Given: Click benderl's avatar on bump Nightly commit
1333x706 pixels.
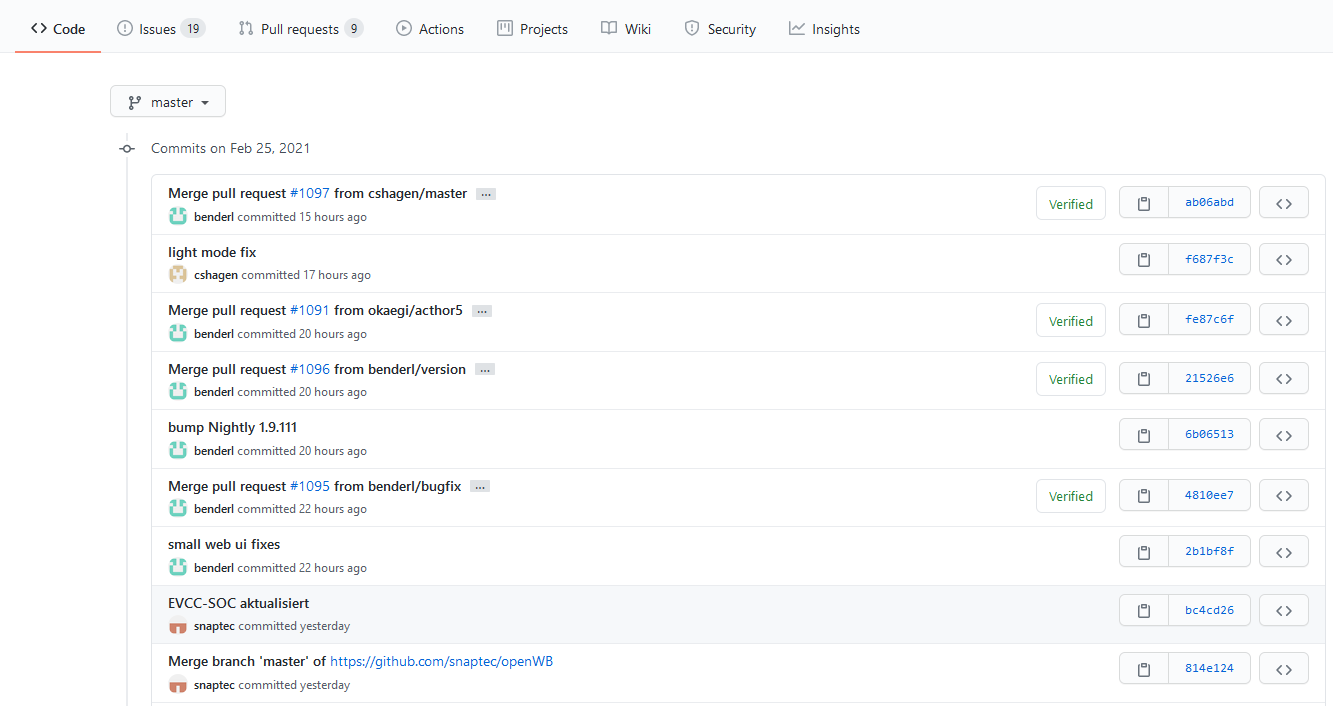Looking at the screenshot, I should (x=178, y=451).
